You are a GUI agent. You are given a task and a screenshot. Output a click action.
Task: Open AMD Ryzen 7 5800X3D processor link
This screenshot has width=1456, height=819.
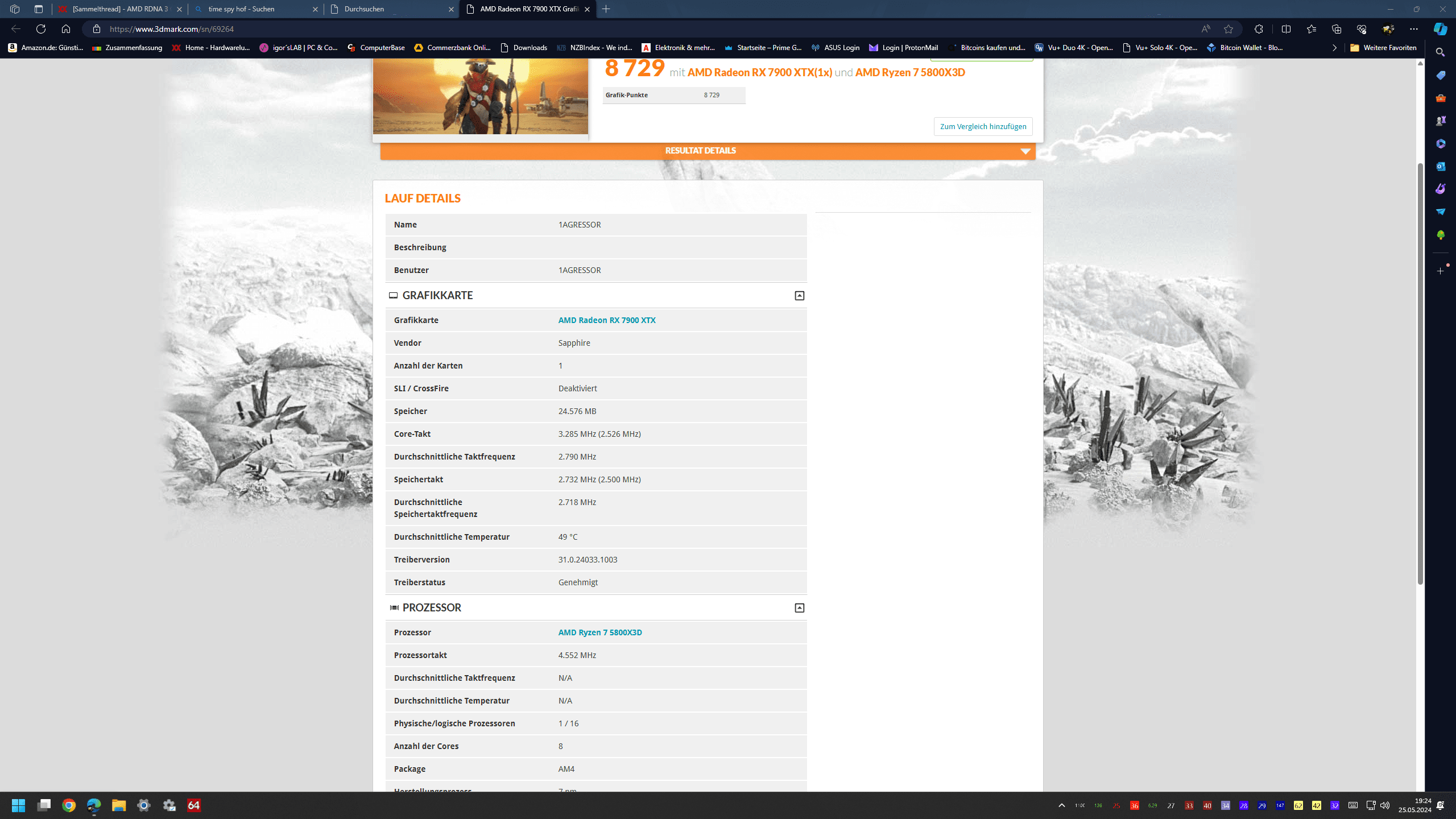pos(599,632)
